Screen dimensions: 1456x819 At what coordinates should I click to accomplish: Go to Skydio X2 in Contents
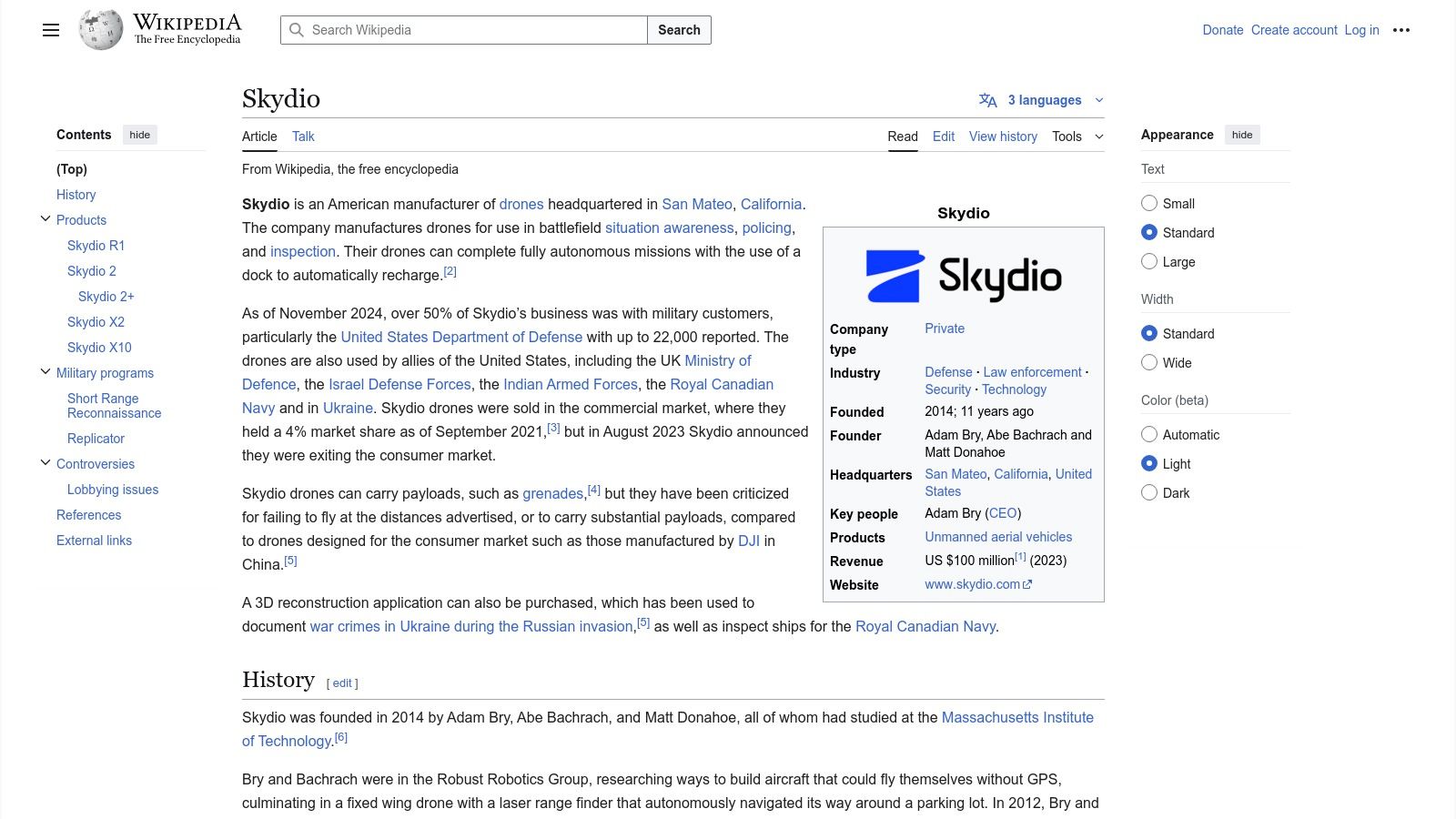tap(96, 322)
